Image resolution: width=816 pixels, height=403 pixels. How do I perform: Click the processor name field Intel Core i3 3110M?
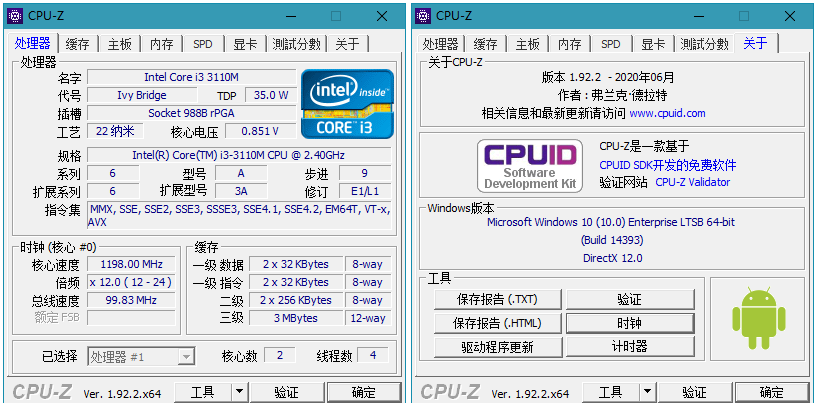pos(192,77)
